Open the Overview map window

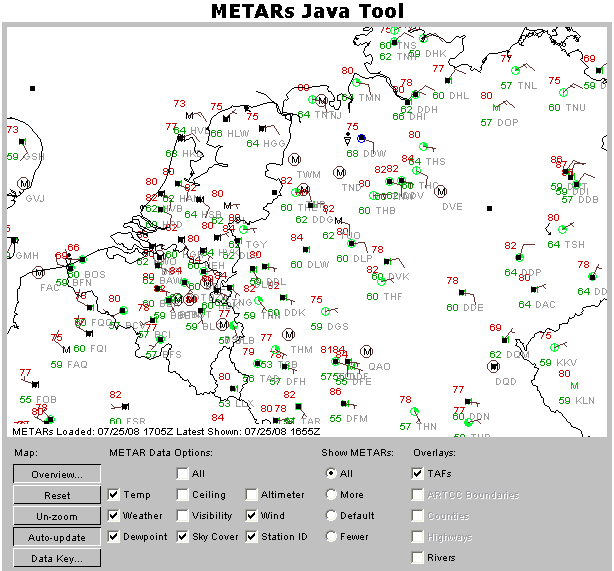57,474
